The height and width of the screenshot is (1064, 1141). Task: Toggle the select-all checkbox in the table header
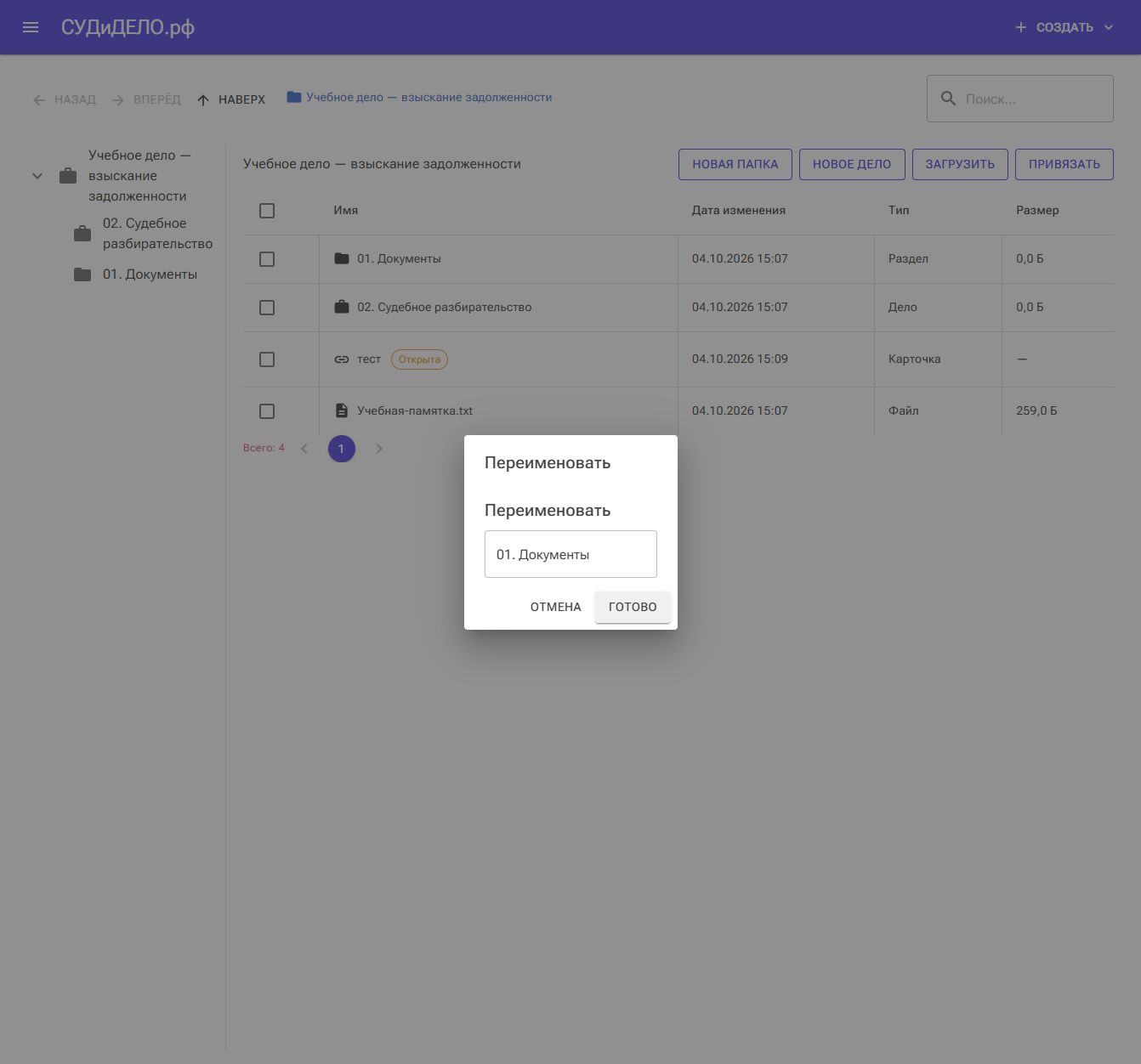point(267,211)
